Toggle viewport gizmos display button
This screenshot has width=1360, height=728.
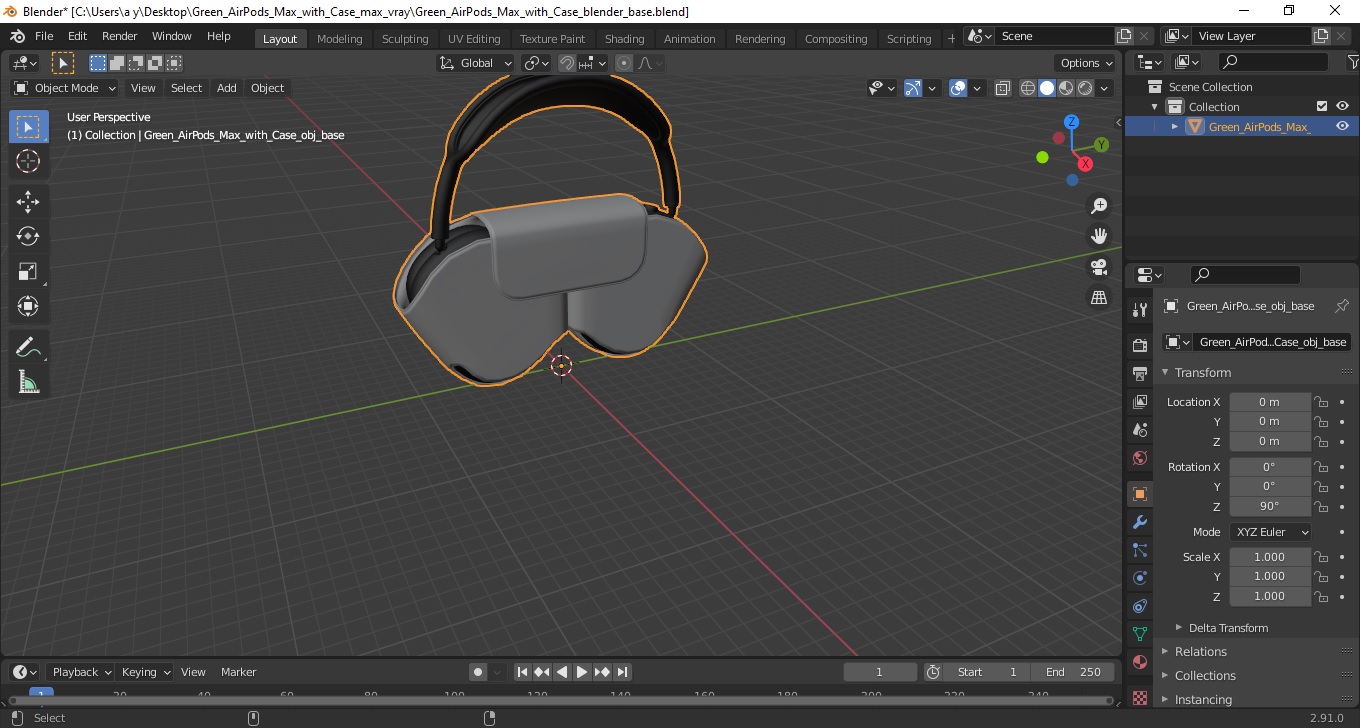tap(912, 88)
